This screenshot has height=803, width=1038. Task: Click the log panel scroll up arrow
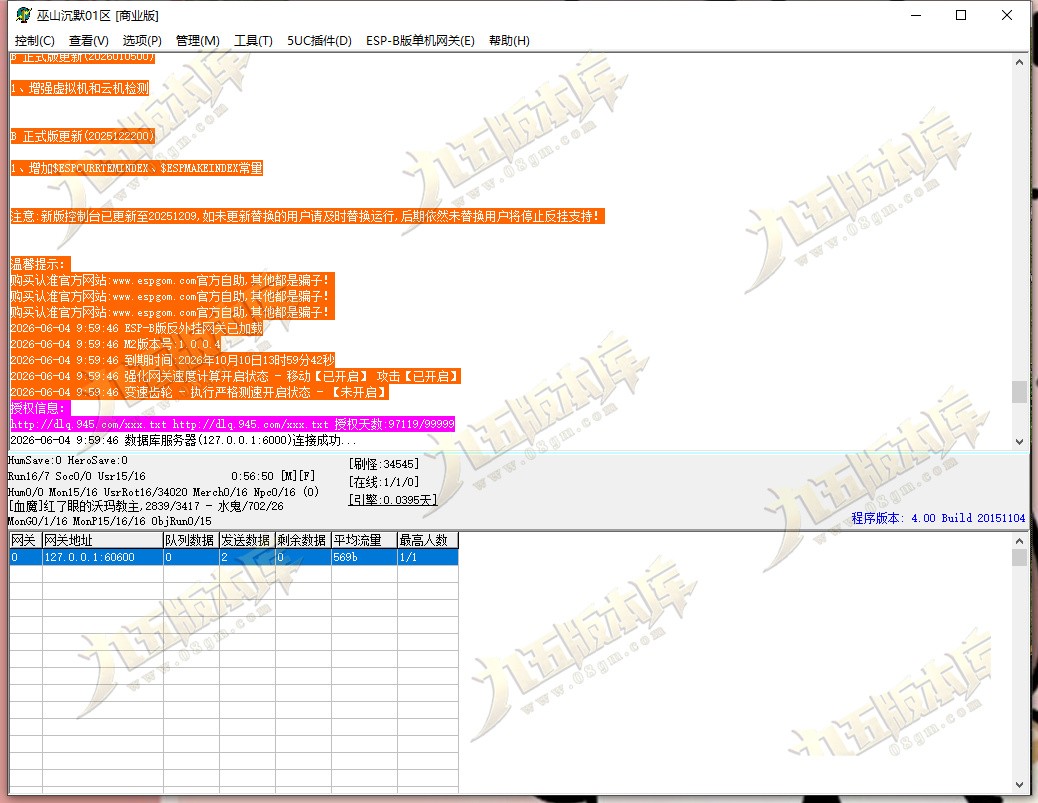(x=1019, y=62)
